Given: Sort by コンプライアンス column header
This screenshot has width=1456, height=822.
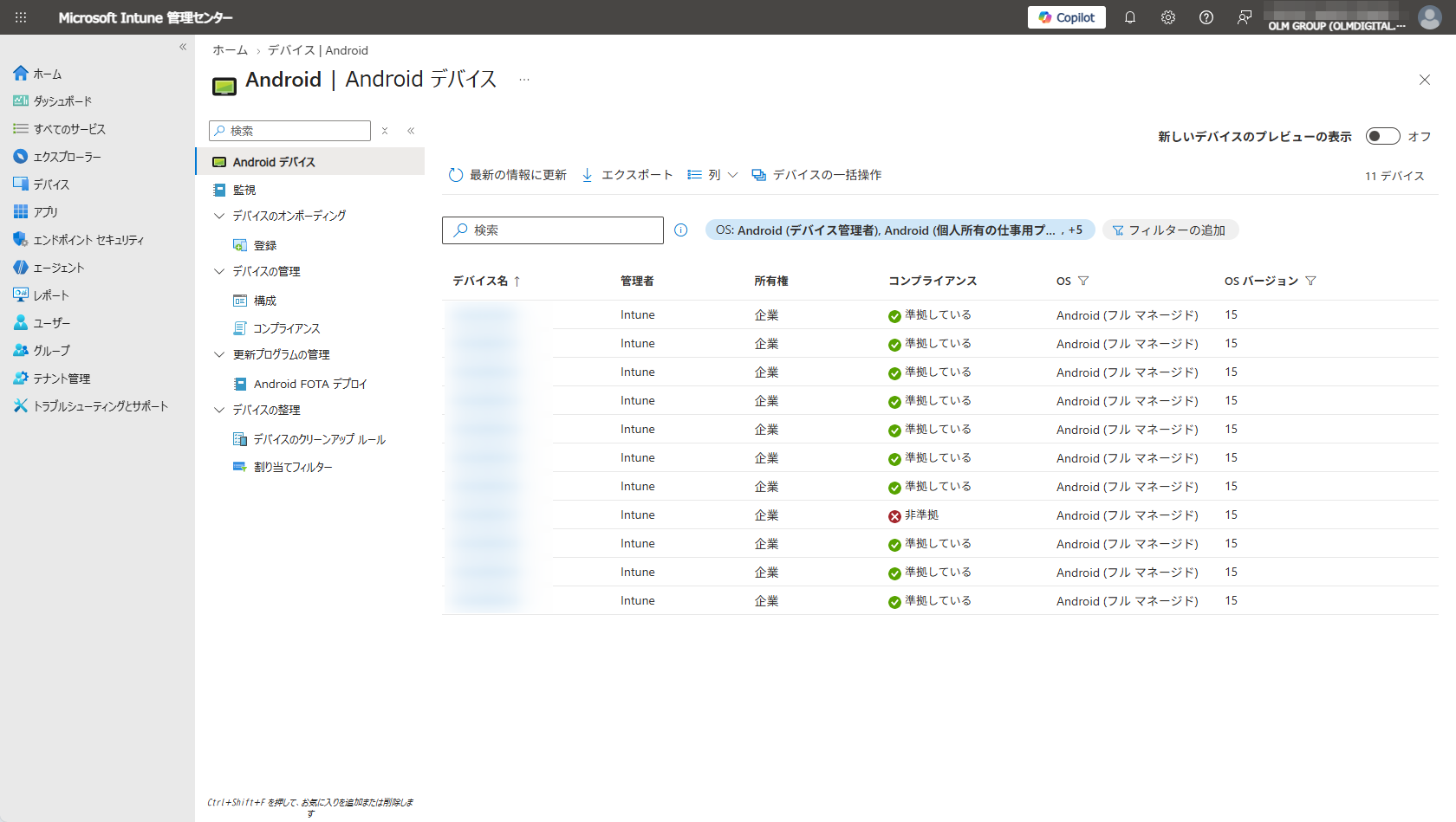Looking at the screenshot, I should point(933,281).
